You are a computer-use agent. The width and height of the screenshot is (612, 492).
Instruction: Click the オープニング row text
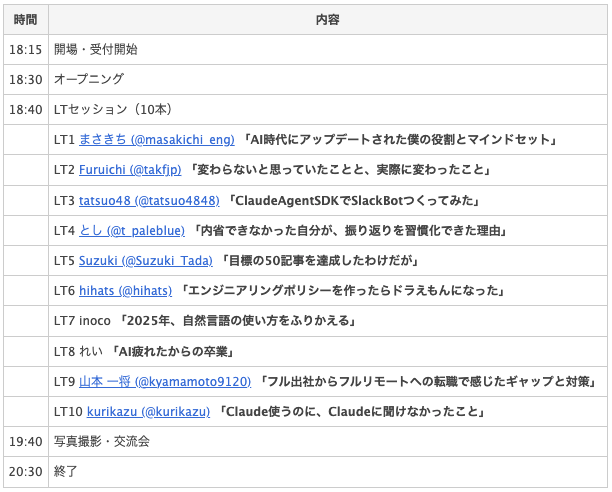89,79
